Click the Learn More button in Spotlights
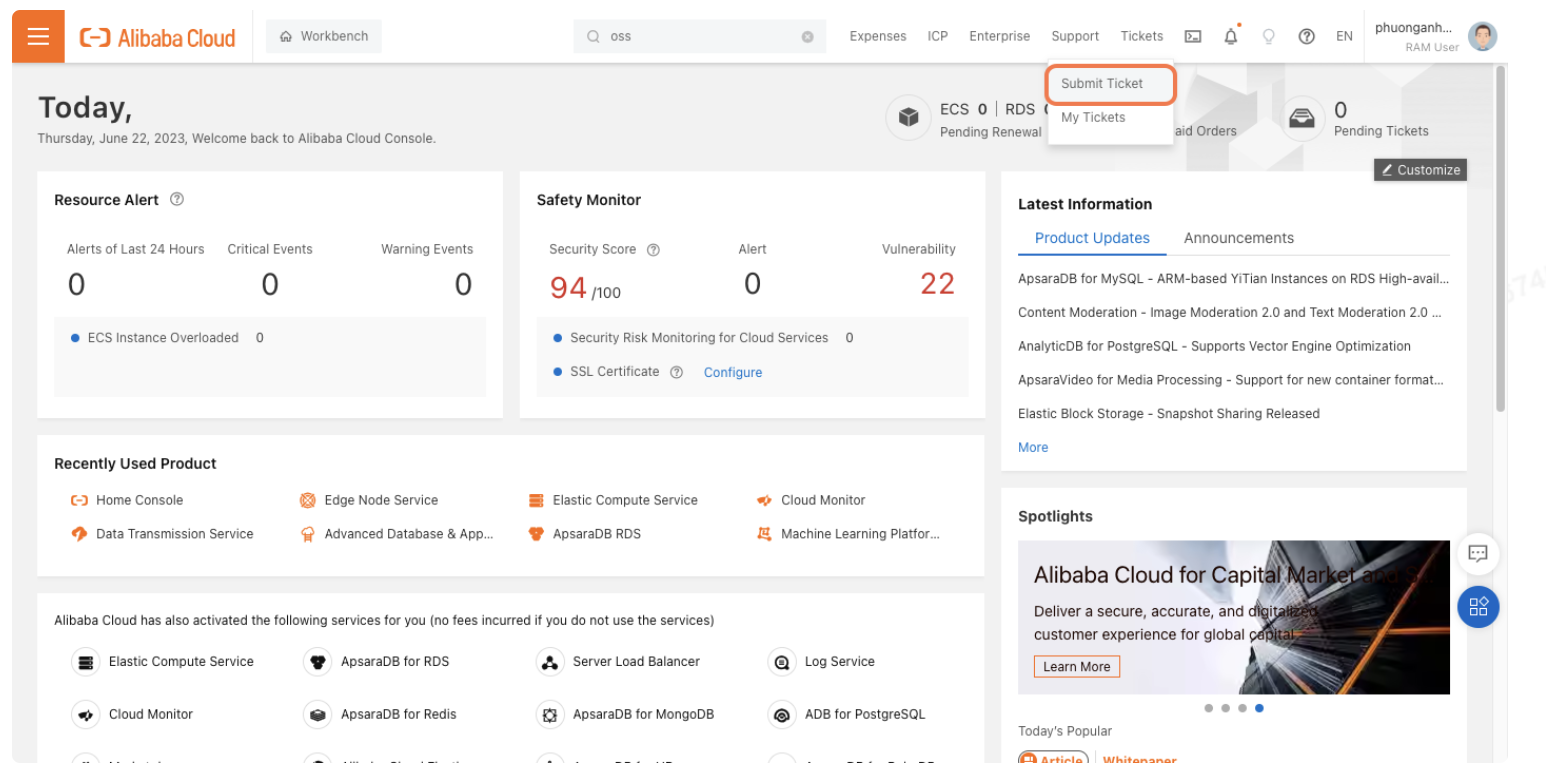Image resolution: width=1546 pixels, height=778 pixels. (1076, 666)
